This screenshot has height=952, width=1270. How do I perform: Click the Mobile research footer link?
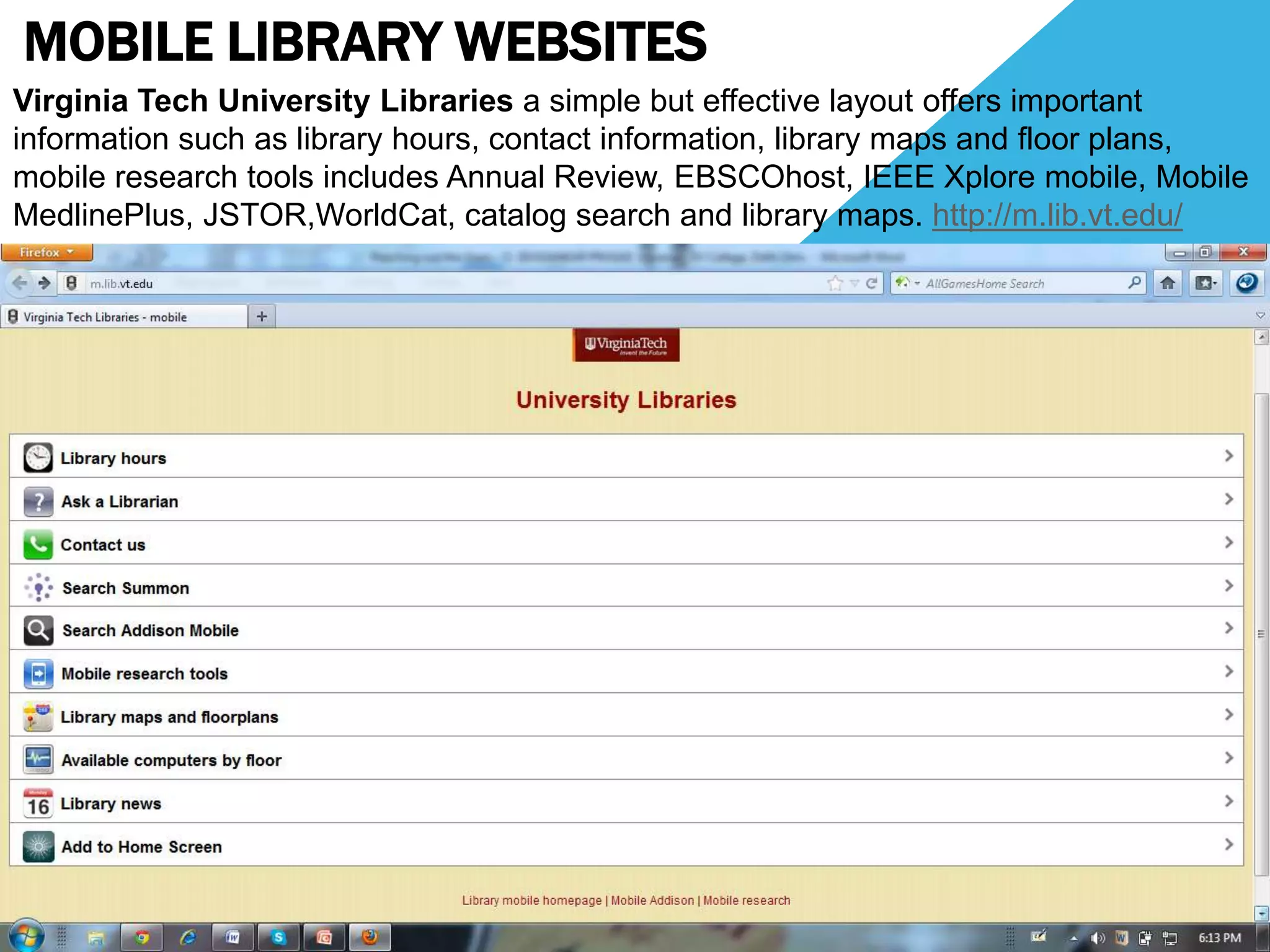pos(747,901)
